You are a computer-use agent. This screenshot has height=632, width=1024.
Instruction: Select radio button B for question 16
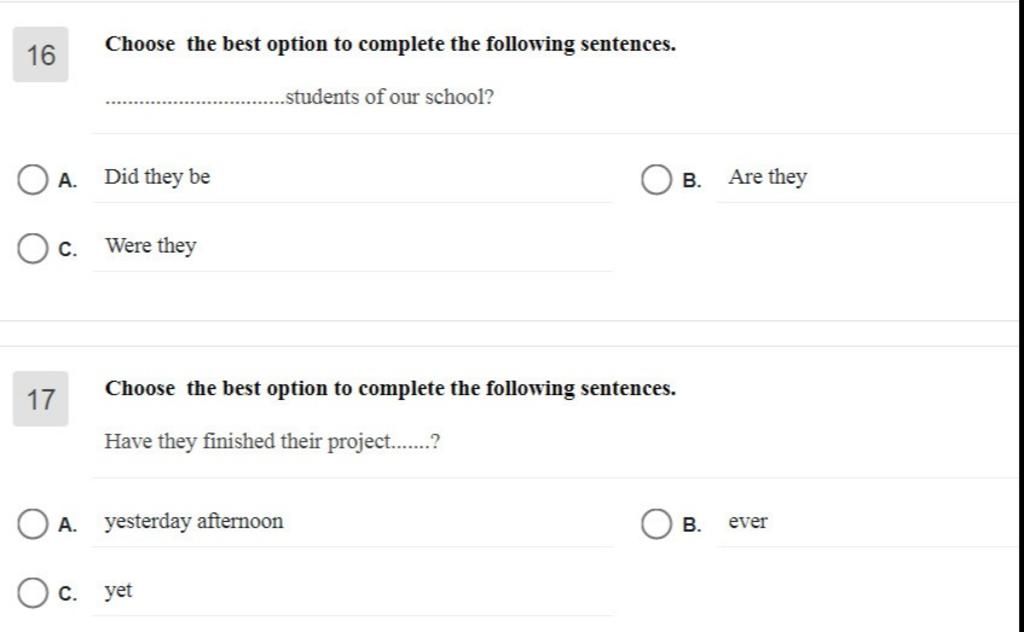(x=656, y=180)
